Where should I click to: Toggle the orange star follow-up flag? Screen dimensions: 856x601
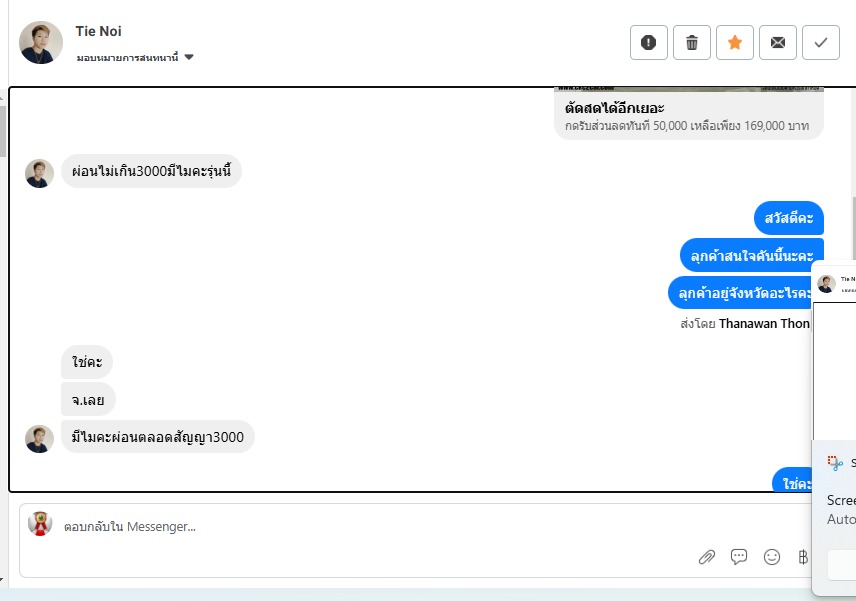point(735,42)
